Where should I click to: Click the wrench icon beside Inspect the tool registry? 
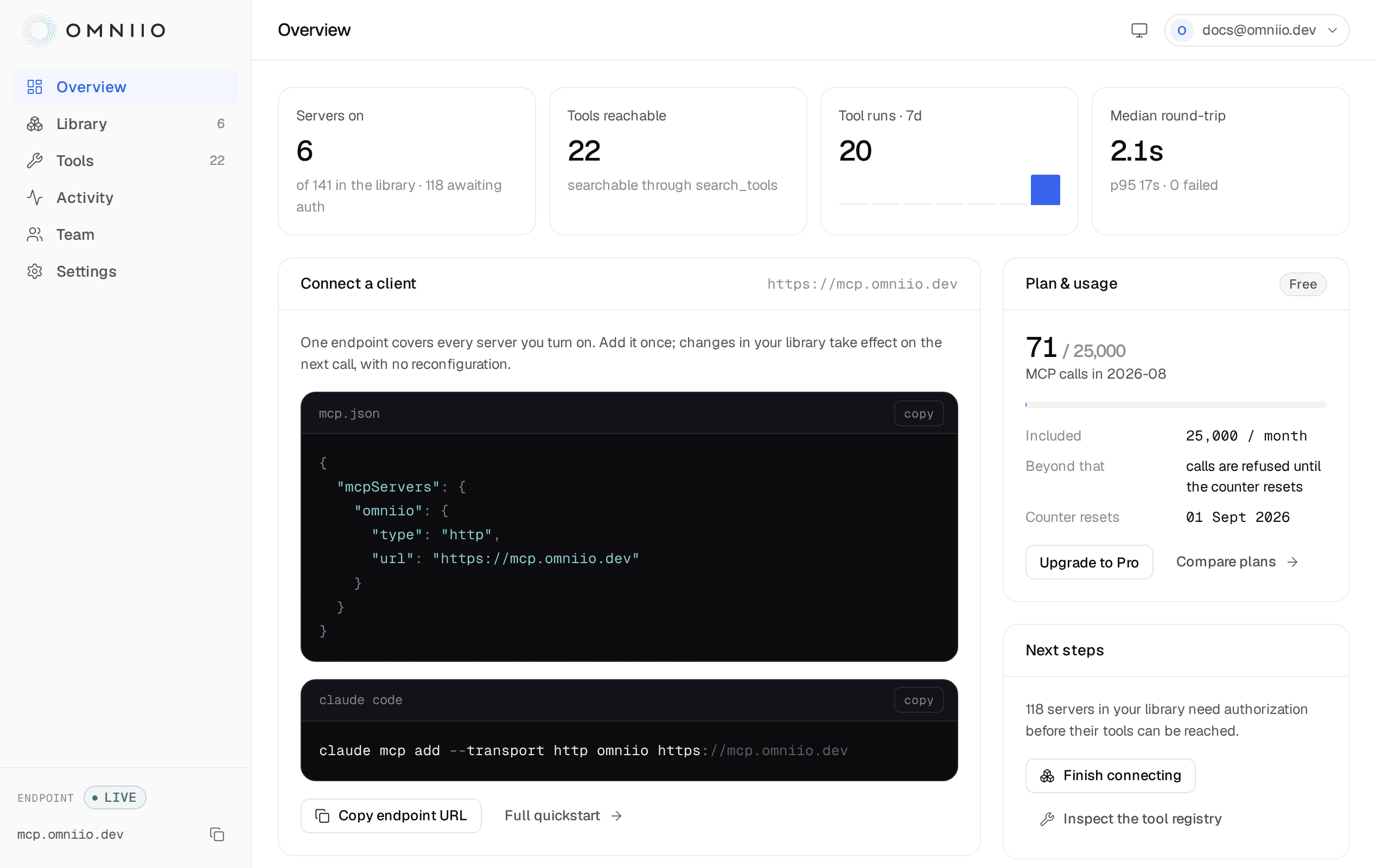pyautogui.click(x=1047, y=819)
